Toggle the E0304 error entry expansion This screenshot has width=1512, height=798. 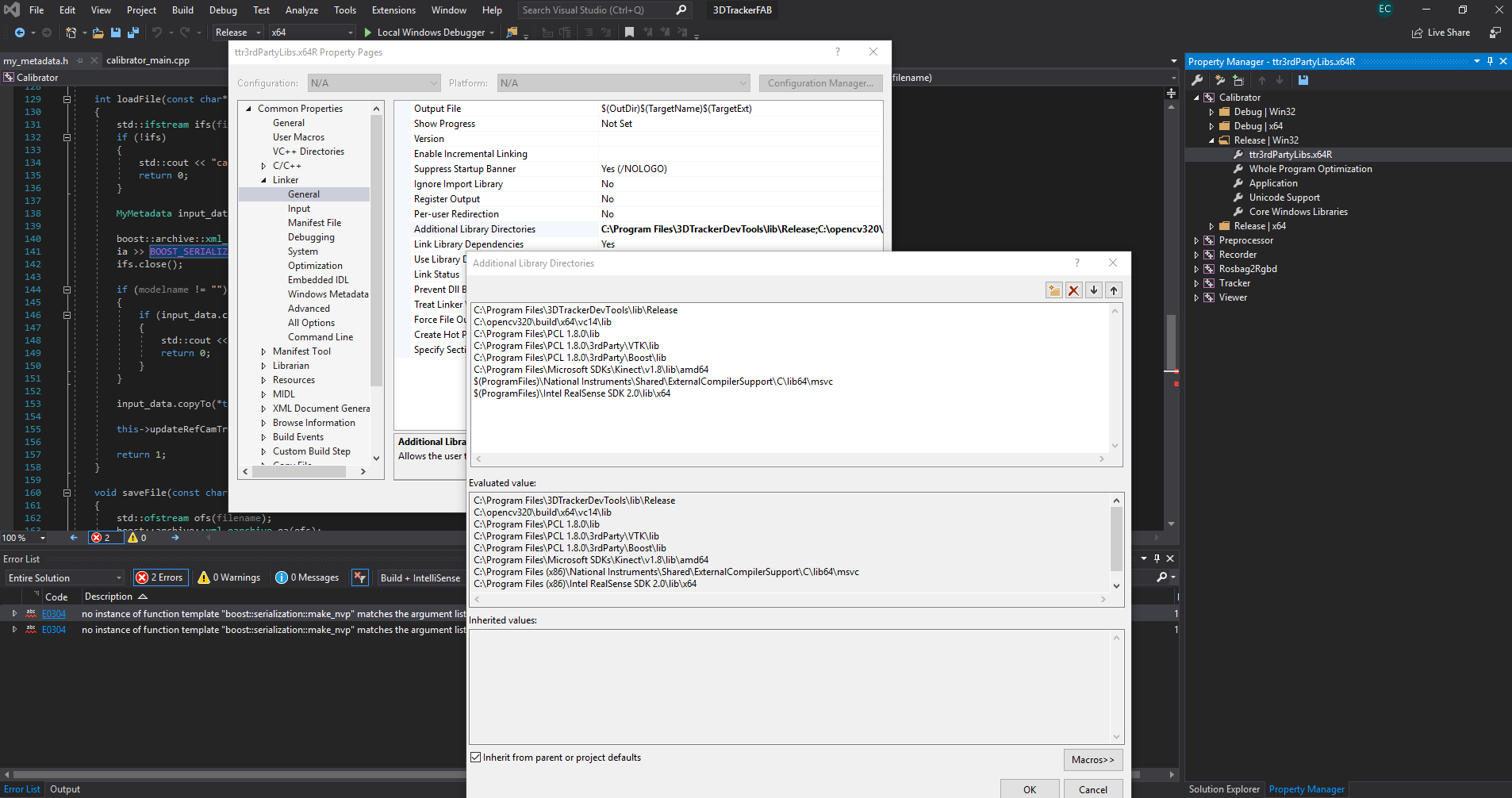pyautogui.click(x=14, y=613)
